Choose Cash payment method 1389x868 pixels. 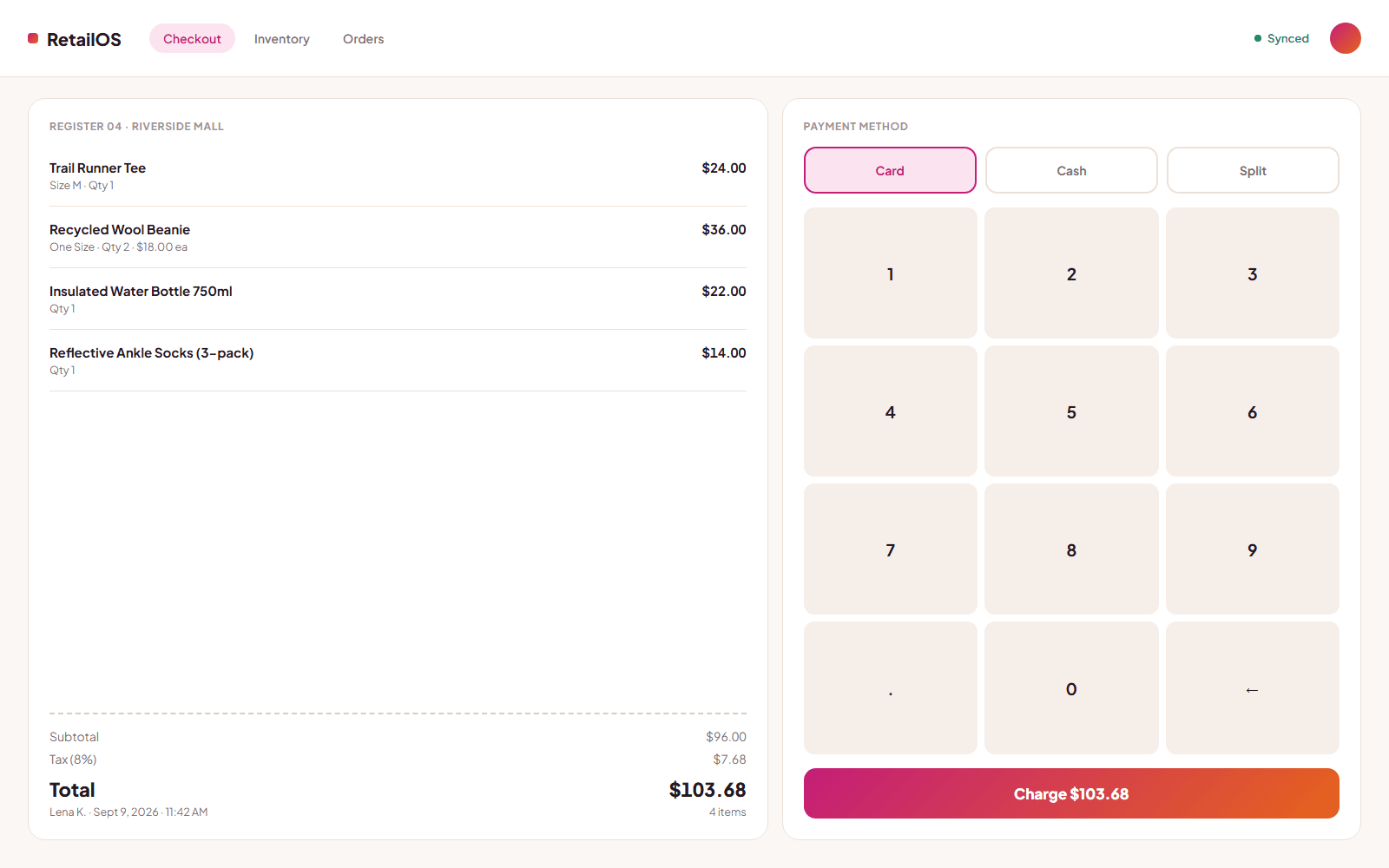1071,170
